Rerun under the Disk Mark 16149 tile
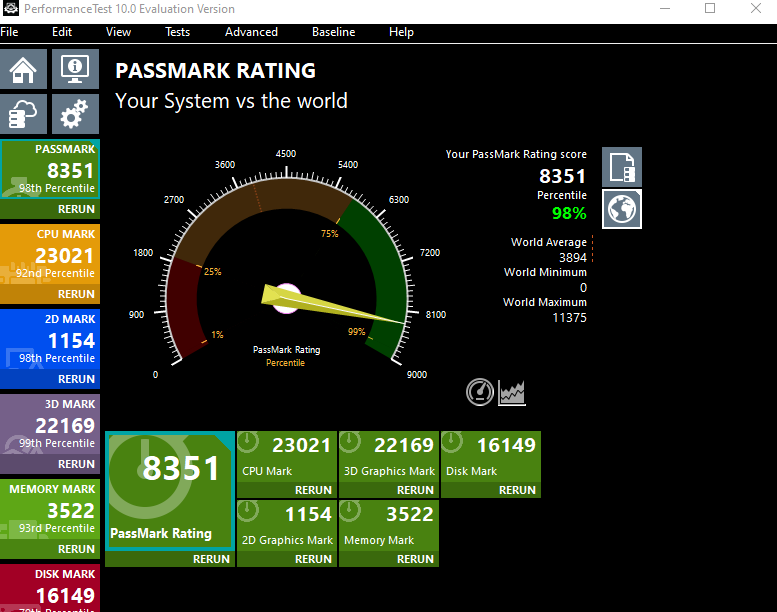 (517, 490)
